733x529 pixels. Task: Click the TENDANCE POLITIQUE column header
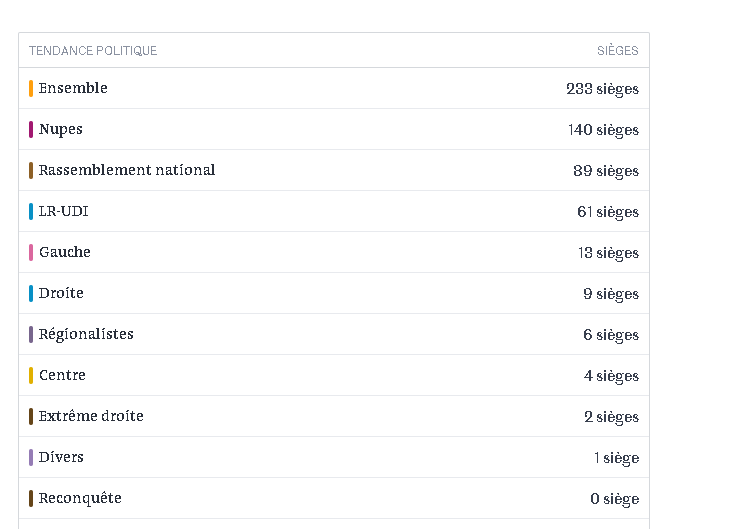click(93, 50)
